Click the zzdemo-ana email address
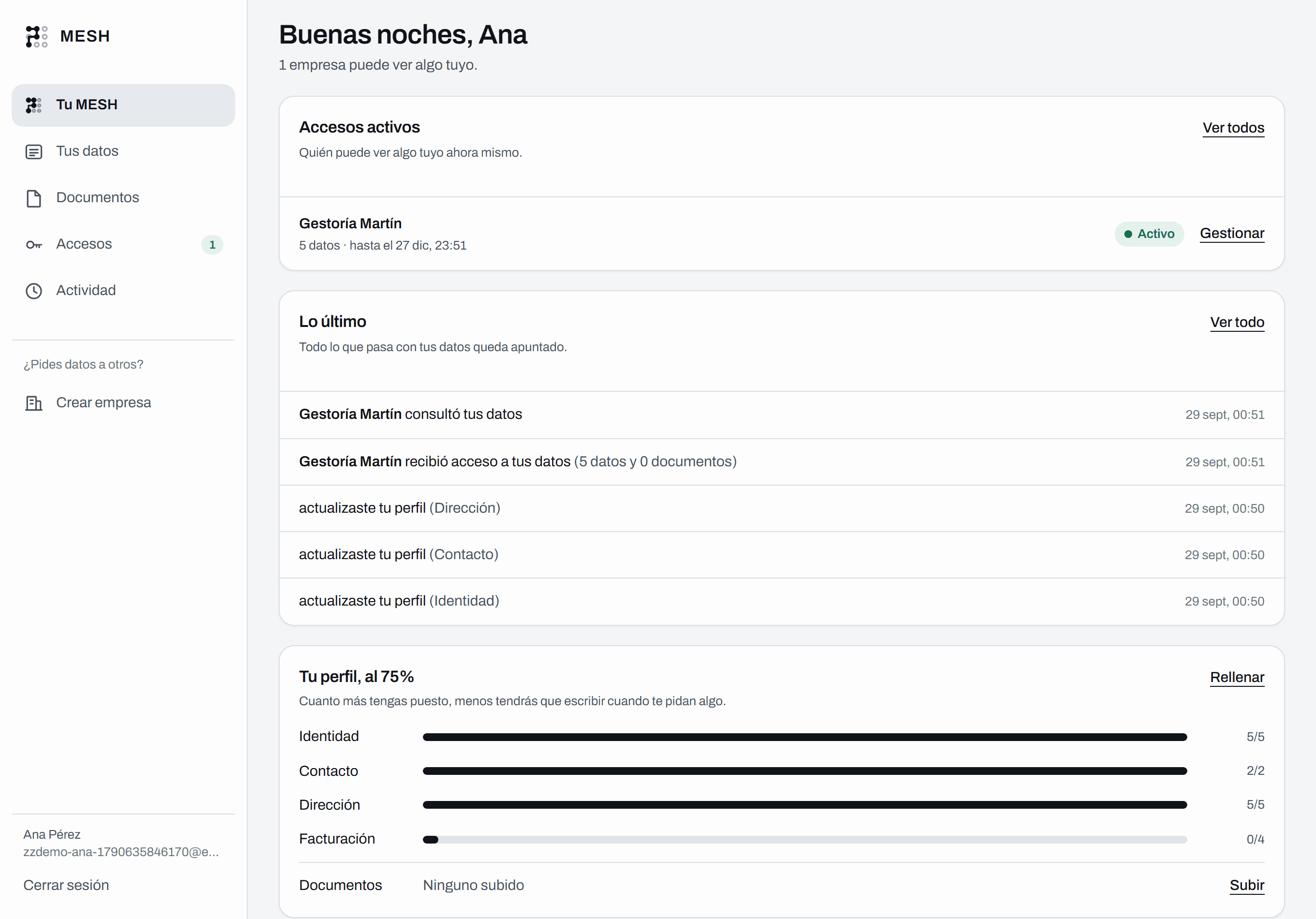The image size is (1316, 919). coord(121,852)
